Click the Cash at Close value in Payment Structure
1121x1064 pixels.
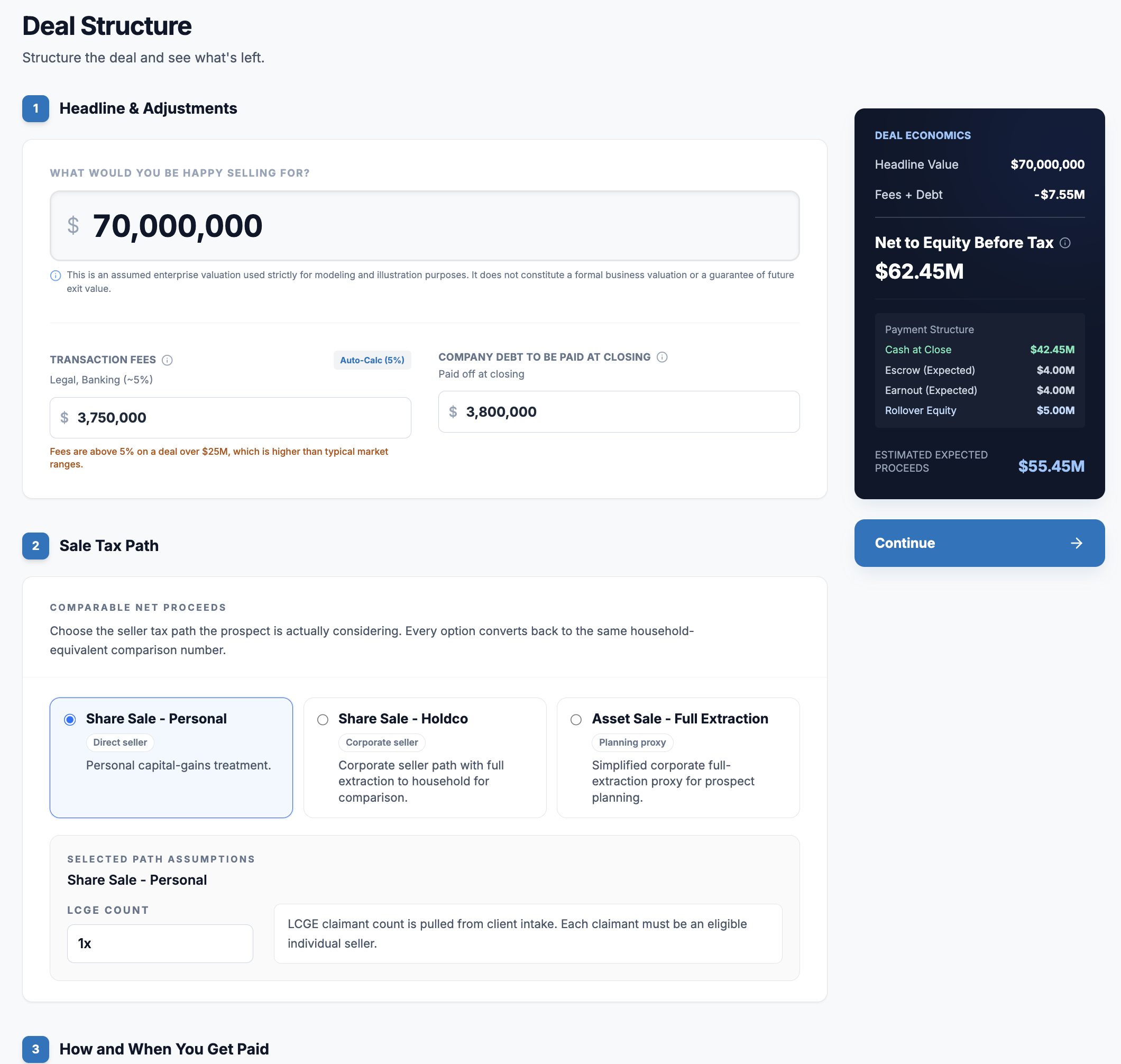tap(1052, 350)
